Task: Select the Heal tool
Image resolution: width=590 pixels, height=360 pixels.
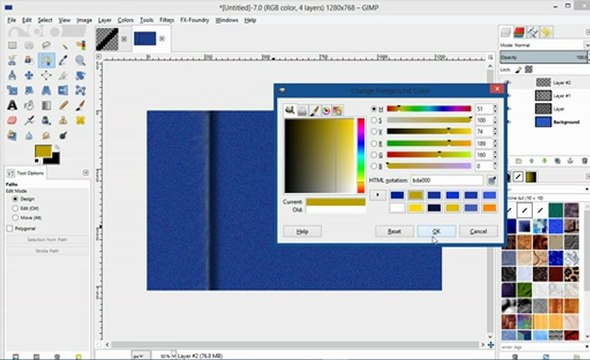Action: click(80, 120)
